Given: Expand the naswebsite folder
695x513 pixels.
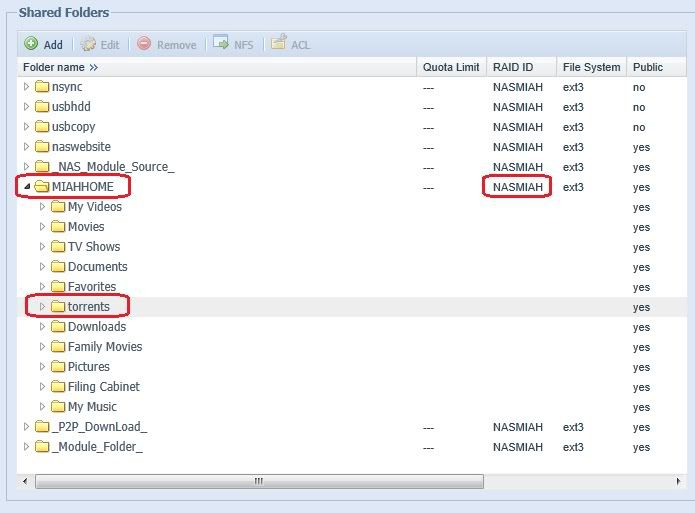Looking at the screenshot, I should (x=26, y=146).
